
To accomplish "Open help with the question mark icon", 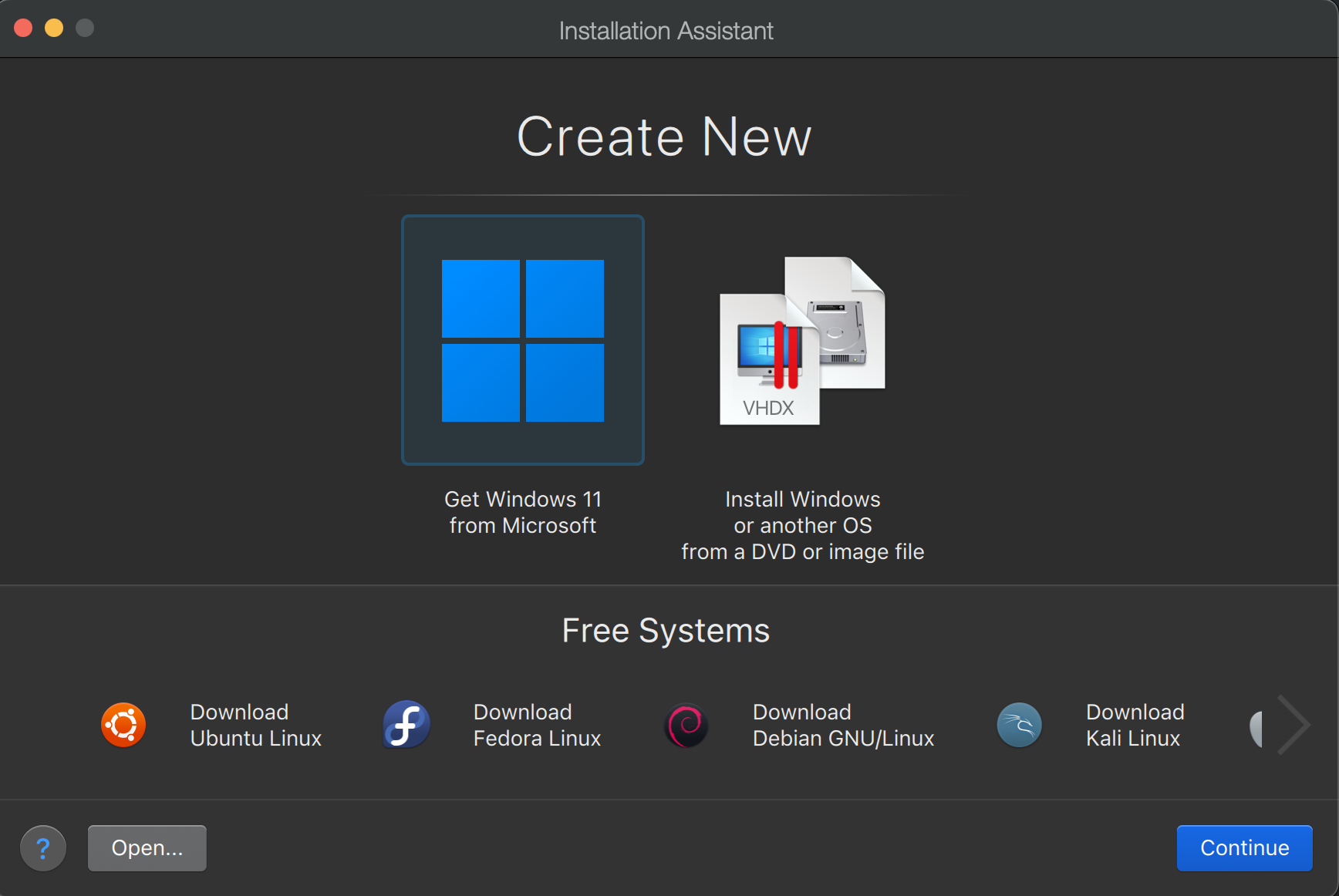I will click(43, 848).
